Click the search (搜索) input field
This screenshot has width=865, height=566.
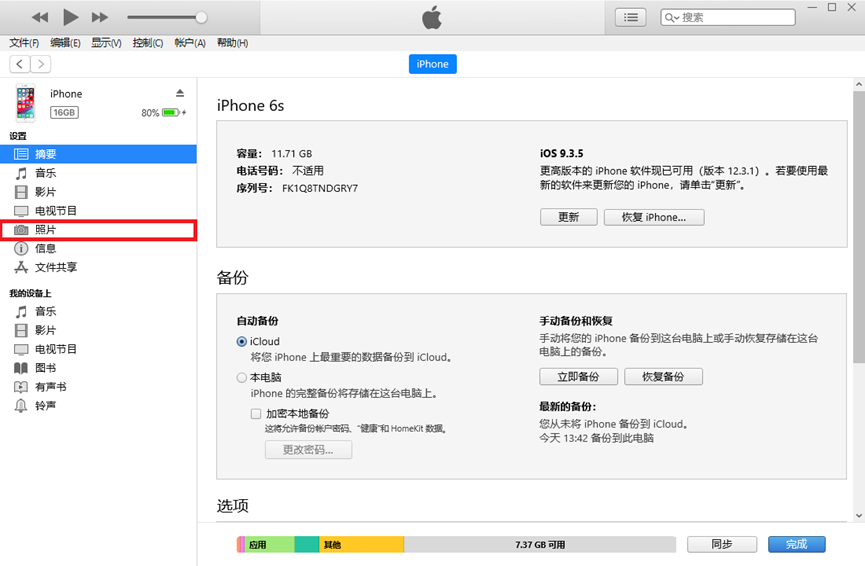pyautogui.click(x=735, y=17)
